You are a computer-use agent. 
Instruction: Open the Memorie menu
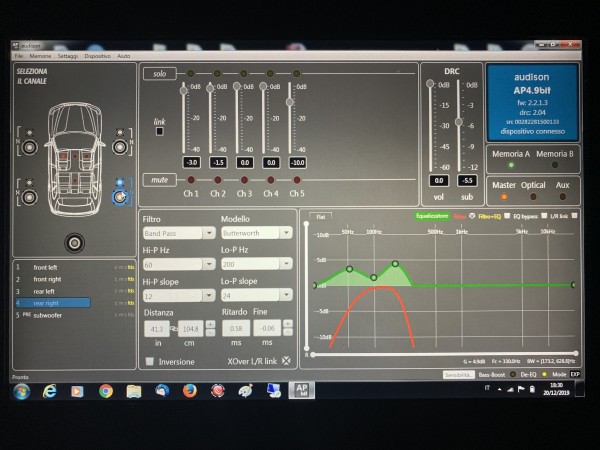click(x=40, y=56)
